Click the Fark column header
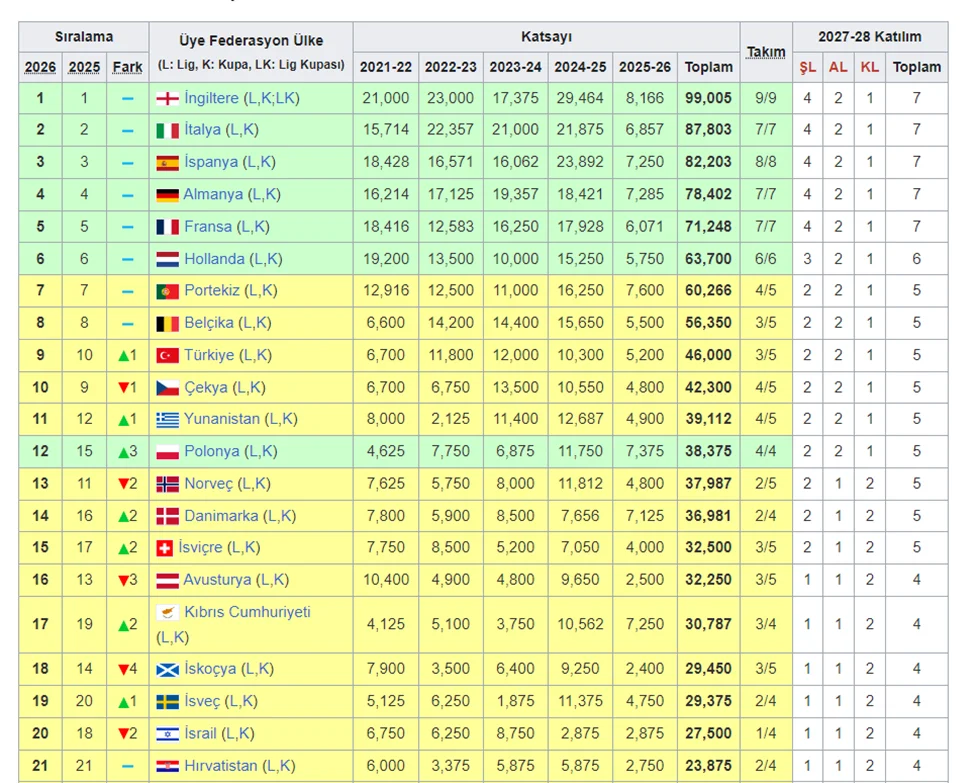This screenshot has width=978, height=783. 127,67
